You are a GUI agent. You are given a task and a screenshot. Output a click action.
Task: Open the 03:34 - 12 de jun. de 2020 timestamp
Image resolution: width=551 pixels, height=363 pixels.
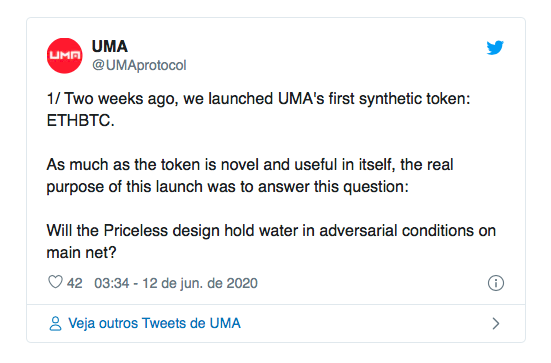coord(176,283)
